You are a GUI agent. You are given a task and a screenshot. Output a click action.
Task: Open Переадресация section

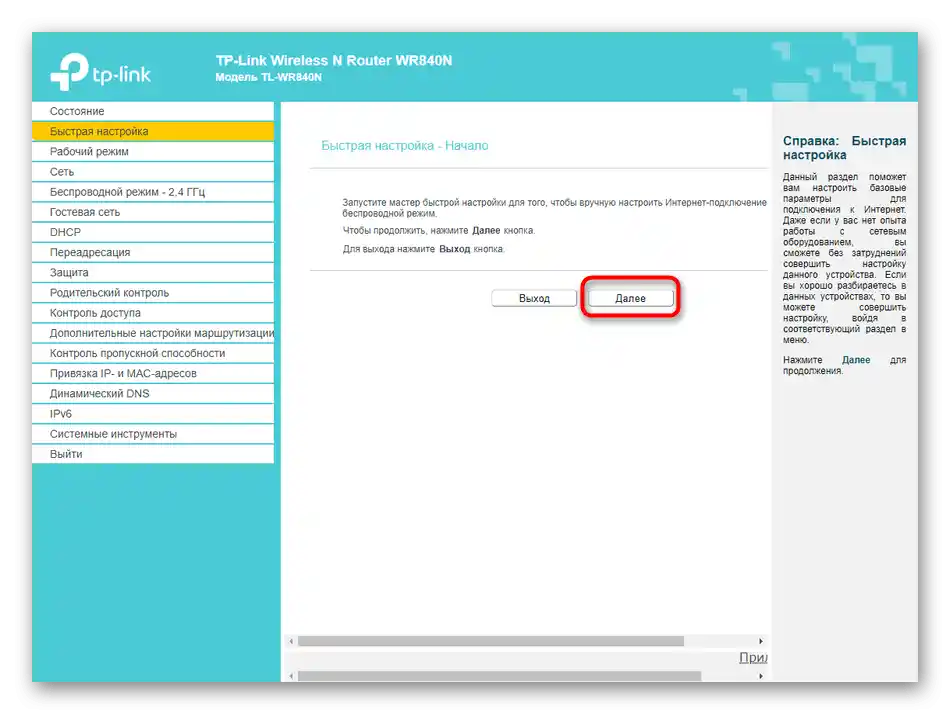pyautogui.click(x=153, y=252)
